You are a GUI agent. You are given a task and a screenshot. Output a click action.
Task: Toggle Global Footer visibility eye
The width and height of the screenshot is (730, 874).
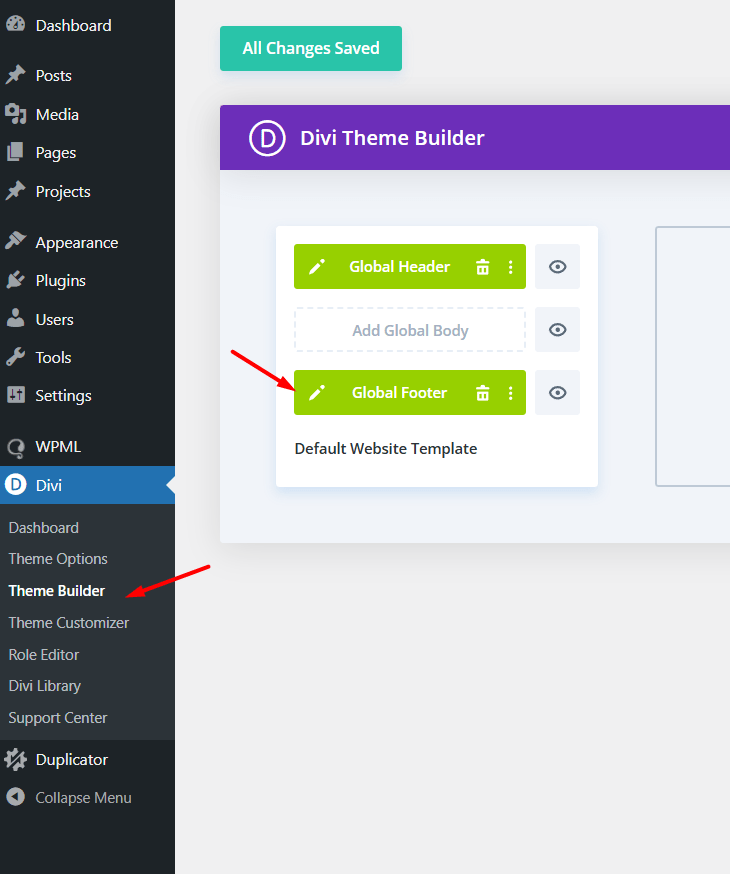pyautogui.click(x=557, y=392)
